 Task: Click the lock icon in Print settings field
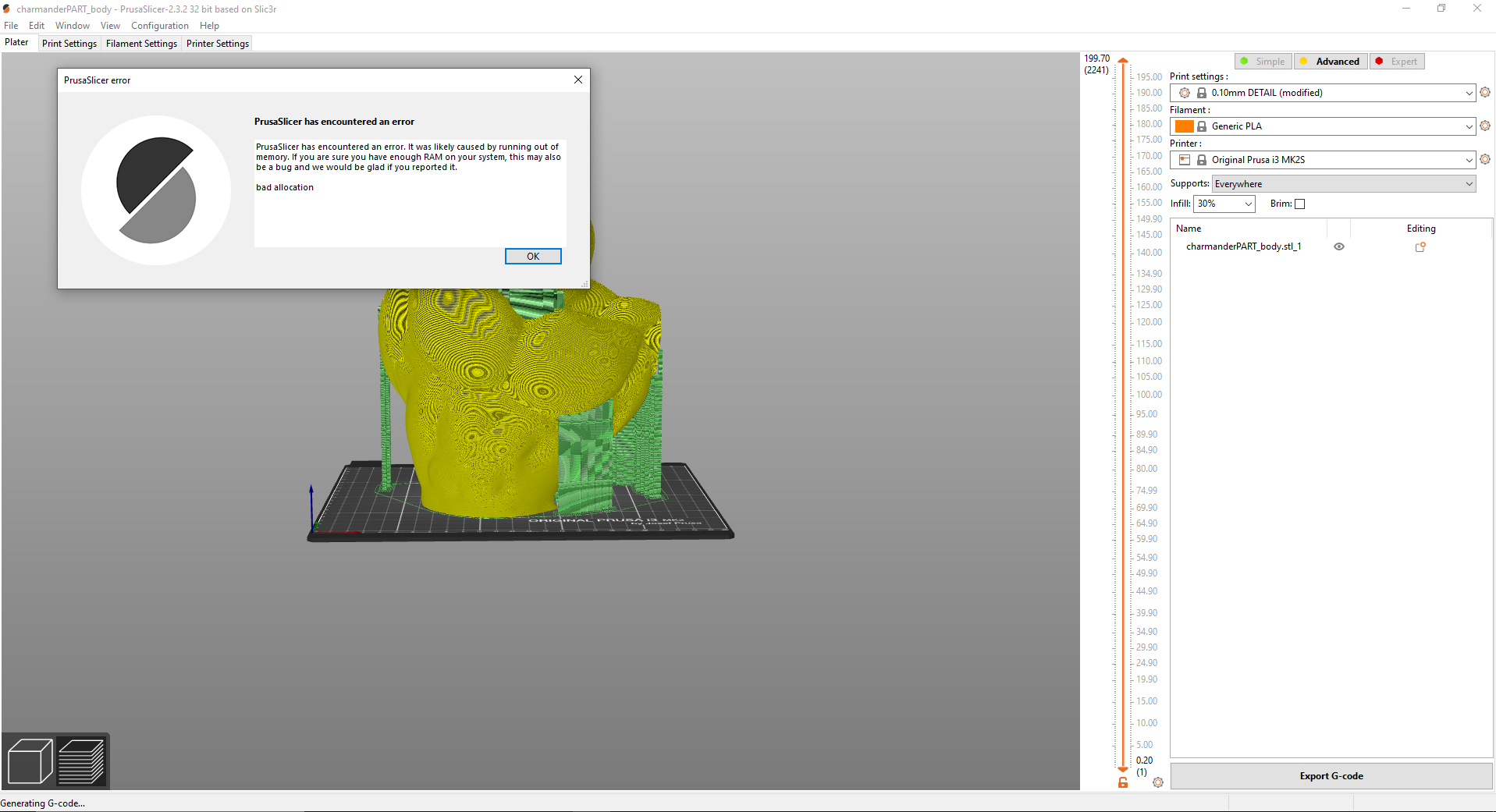1201,92
